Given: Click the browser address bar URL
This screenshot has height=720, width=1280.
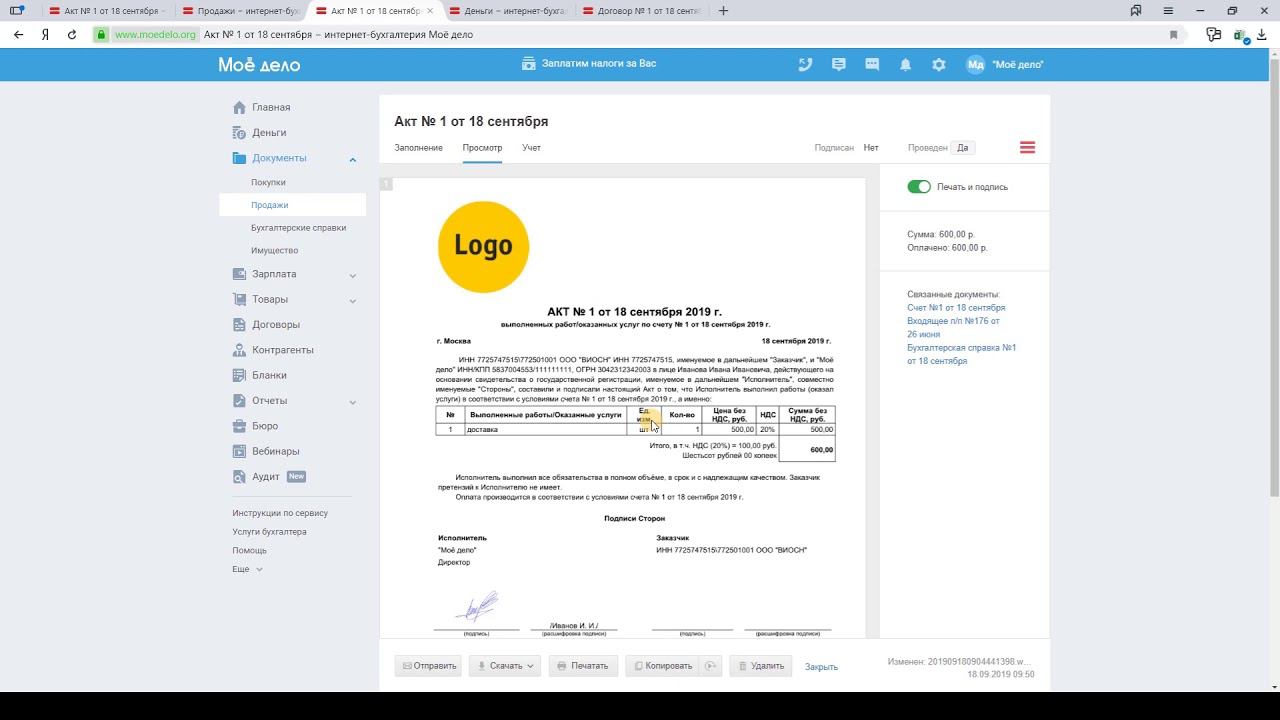Looking at the screenshot, I should pos(155,34).
